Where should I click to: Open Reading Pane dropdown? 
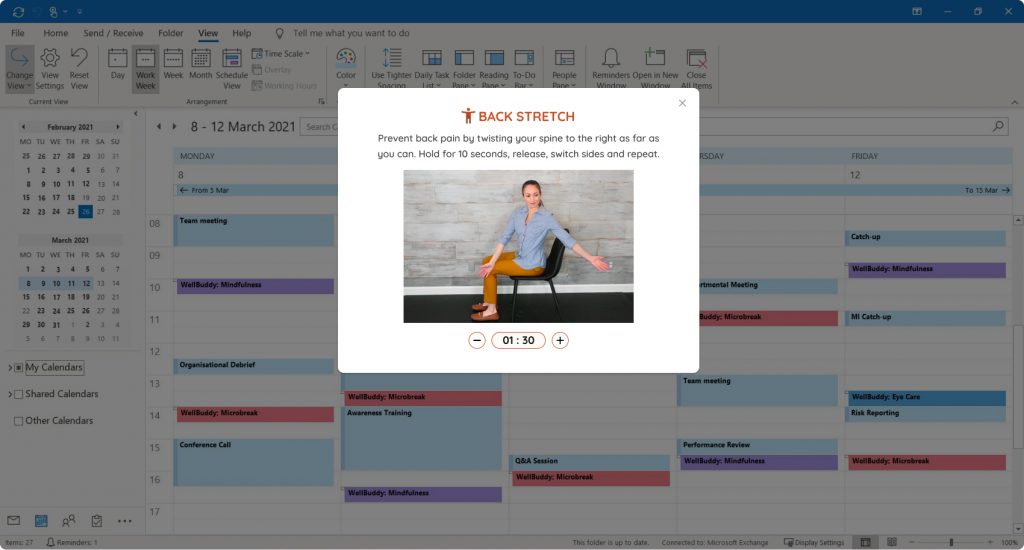494,69
